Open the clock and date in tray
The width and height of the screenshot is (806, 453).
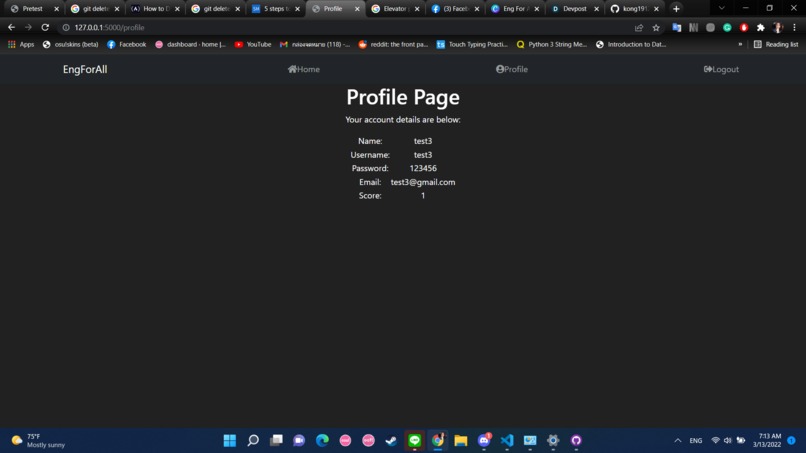767,441
